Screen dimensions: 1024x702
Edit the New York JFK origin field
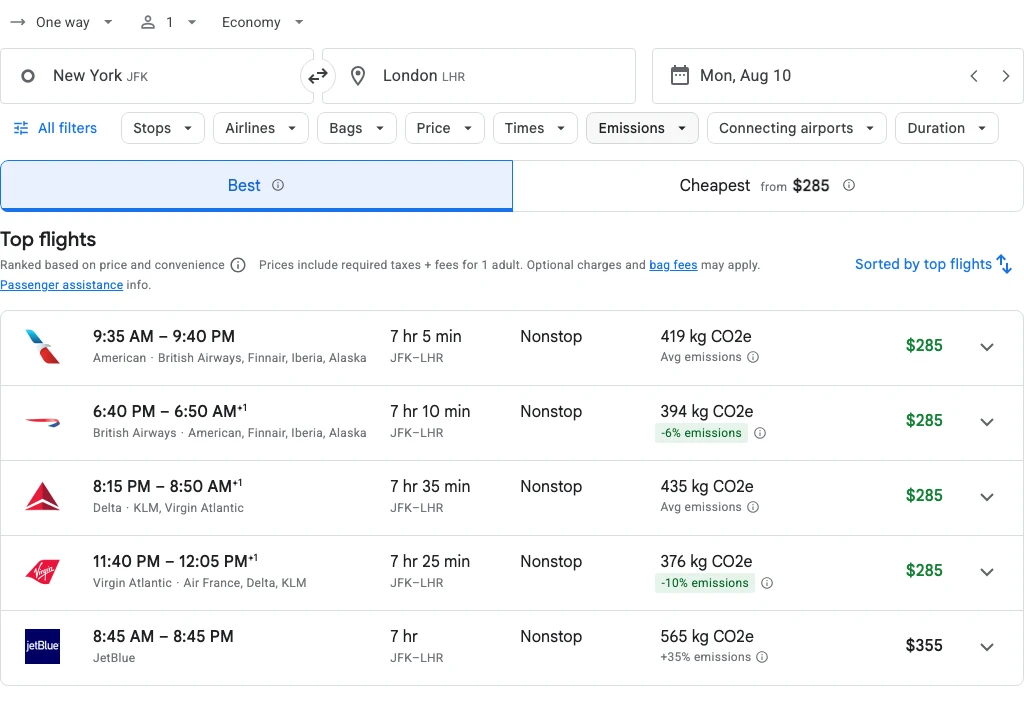157,76
